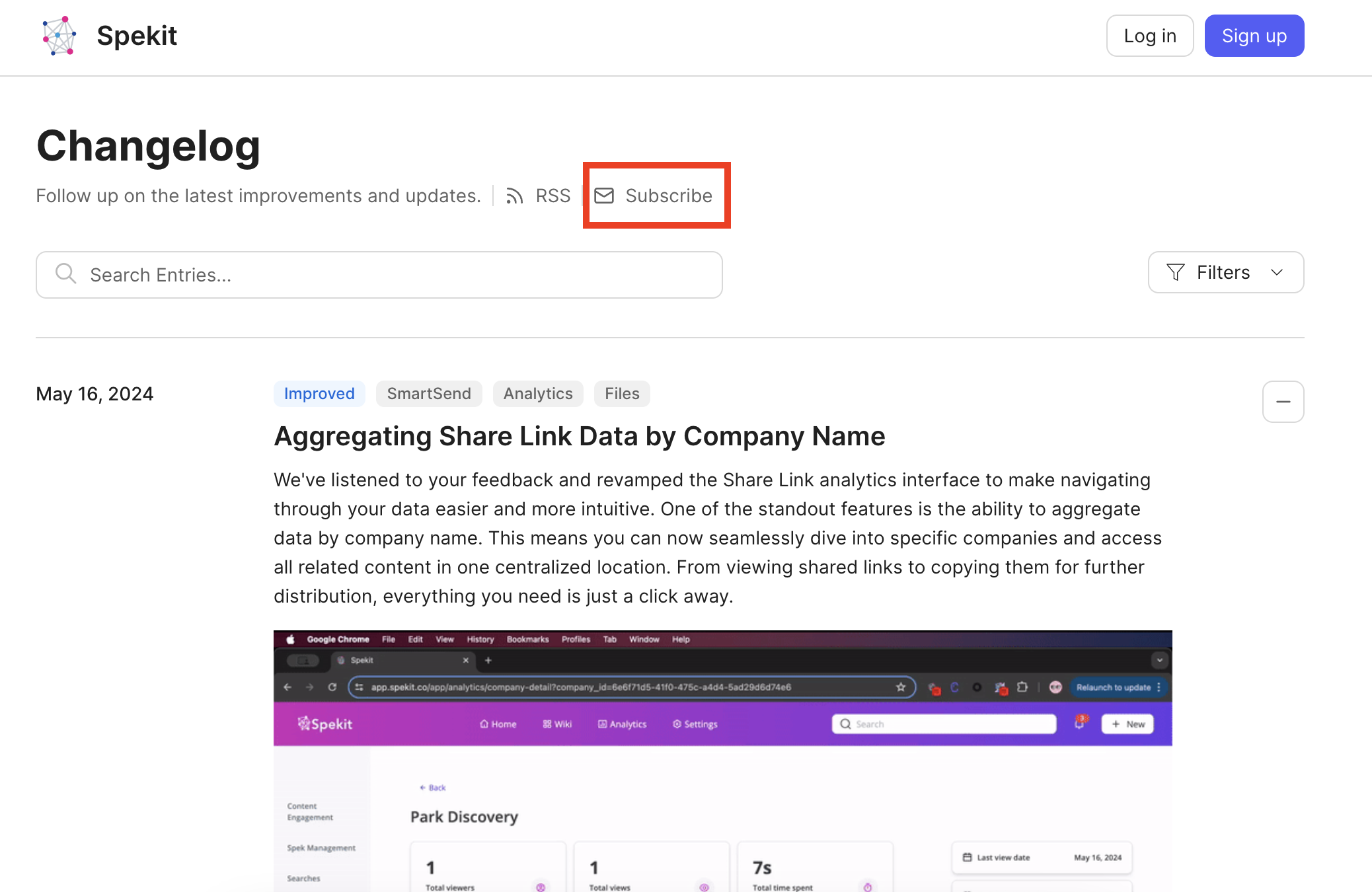Click the Sign up button
1372x892 pixels.
point(1254,36)
